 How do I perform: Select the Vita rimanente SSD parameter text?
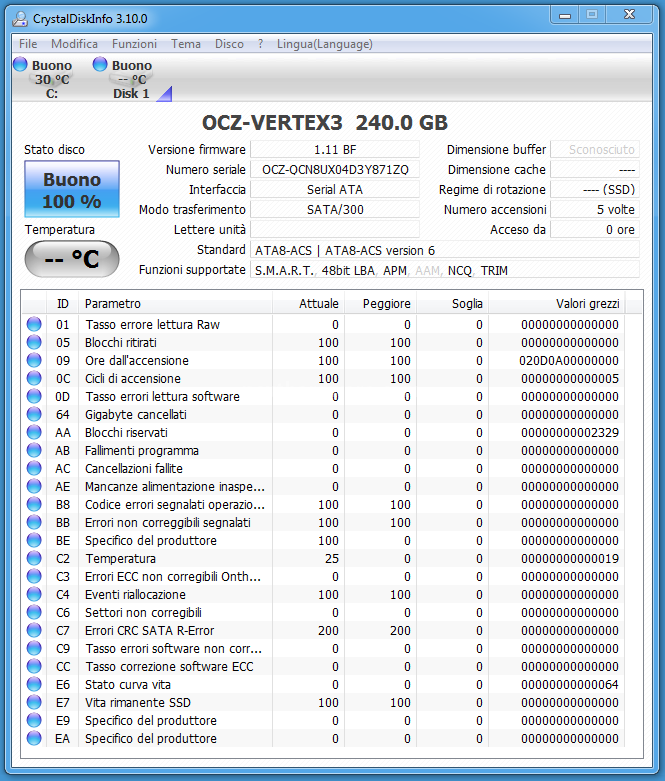(137, 702)
